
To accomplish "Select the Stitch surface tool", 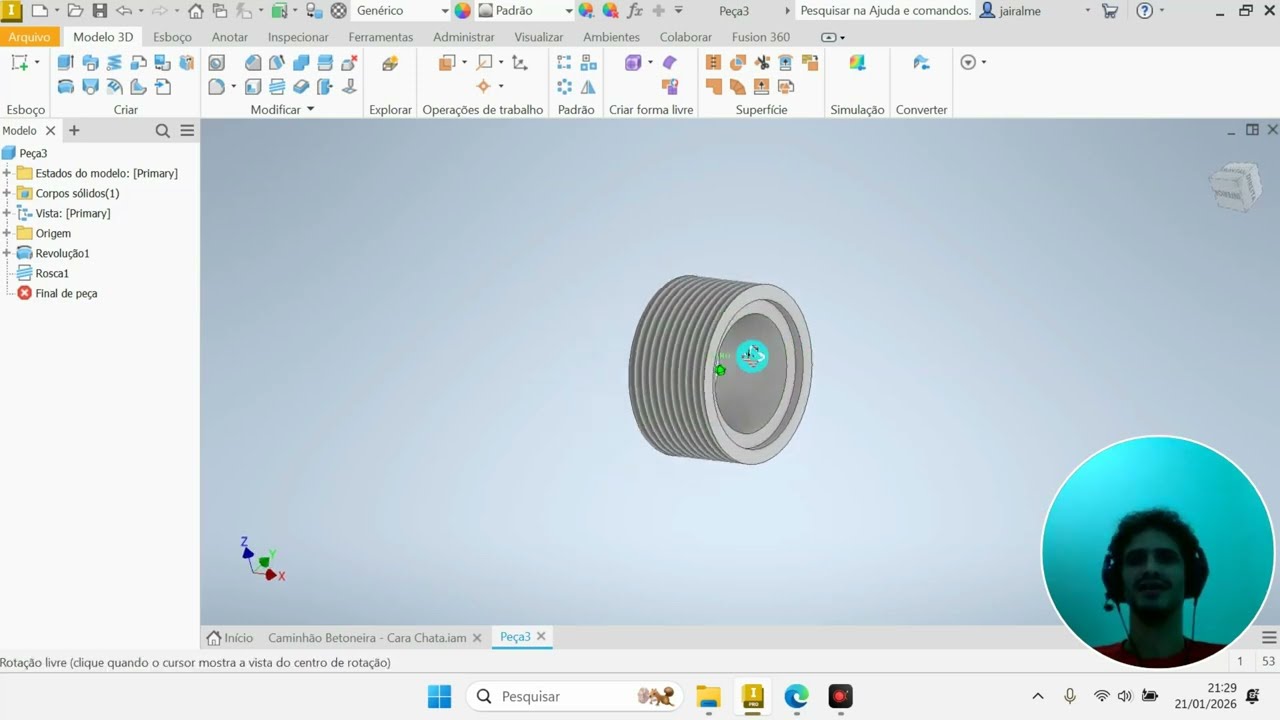I will 713,63.
